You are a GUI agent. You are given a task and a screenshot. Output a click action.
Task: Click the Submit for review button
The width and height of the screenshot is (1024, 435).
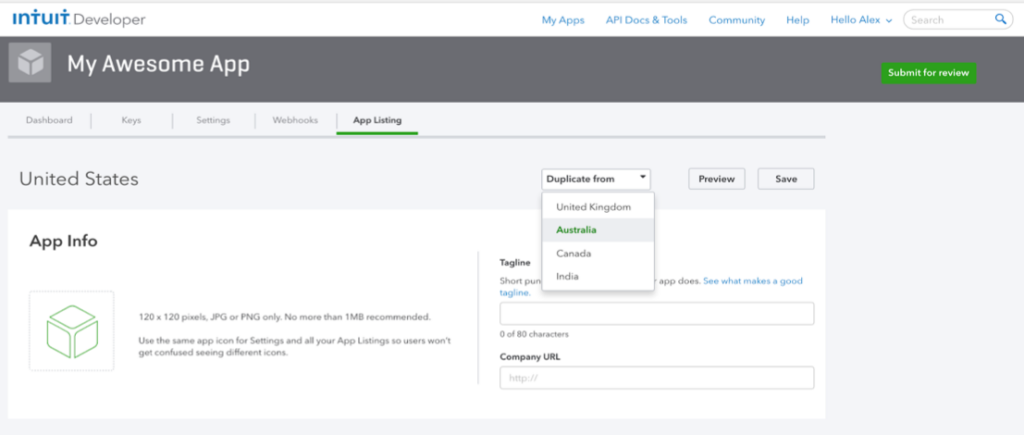[929, 72]
